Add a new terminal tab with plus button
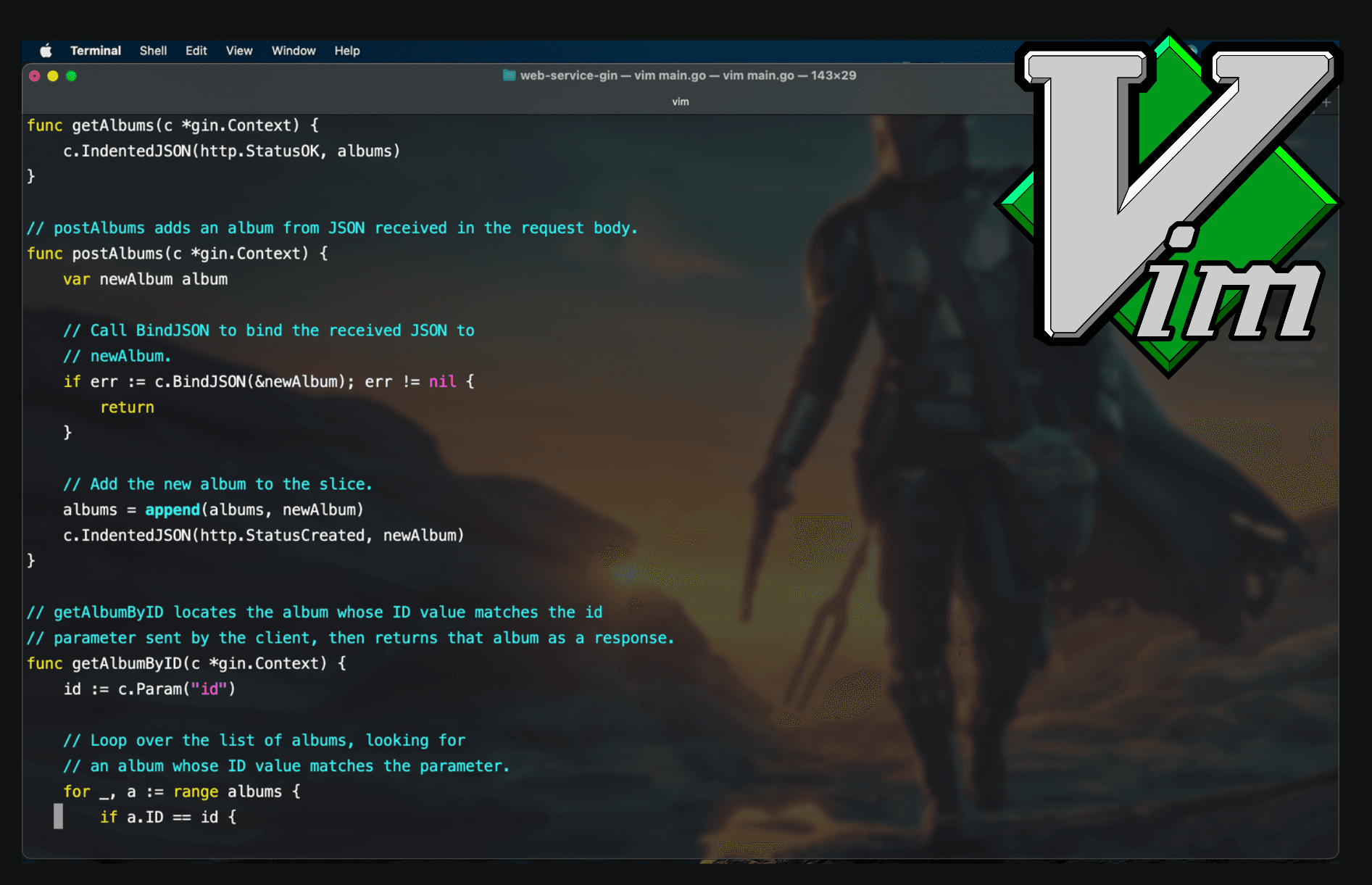This screenshot has width=1372, height=885. (1326, 103)
